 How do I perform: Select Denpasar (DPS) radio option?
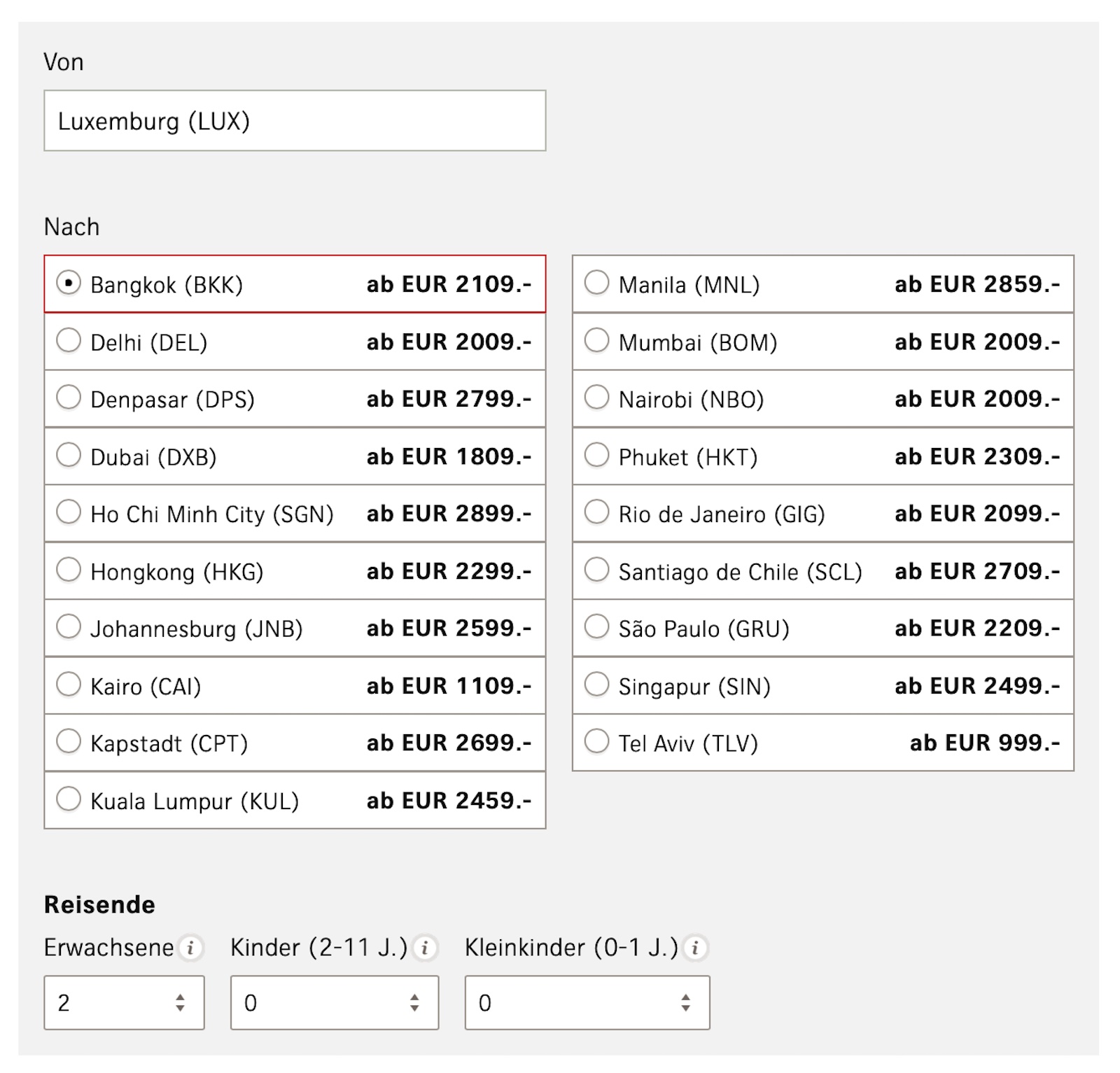[69, 398]
